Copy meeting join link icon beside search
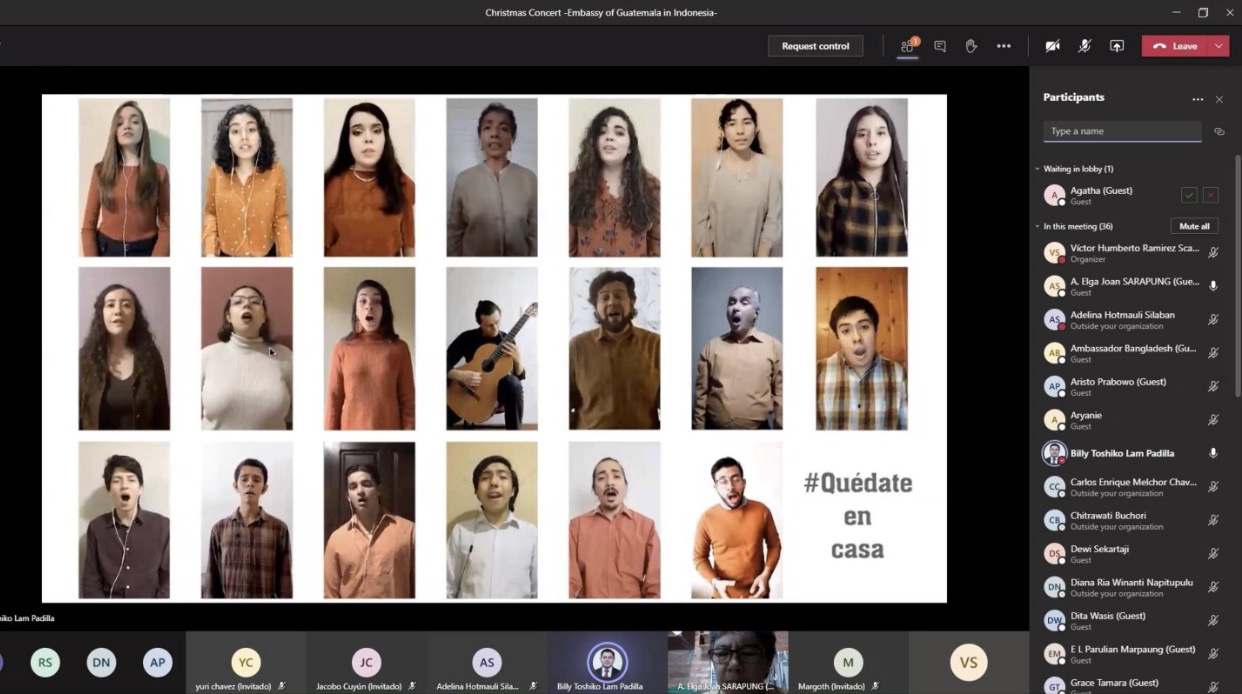Image resolution: width=1242 pixels, height=694 pixels. click(x=1219, y=132)
